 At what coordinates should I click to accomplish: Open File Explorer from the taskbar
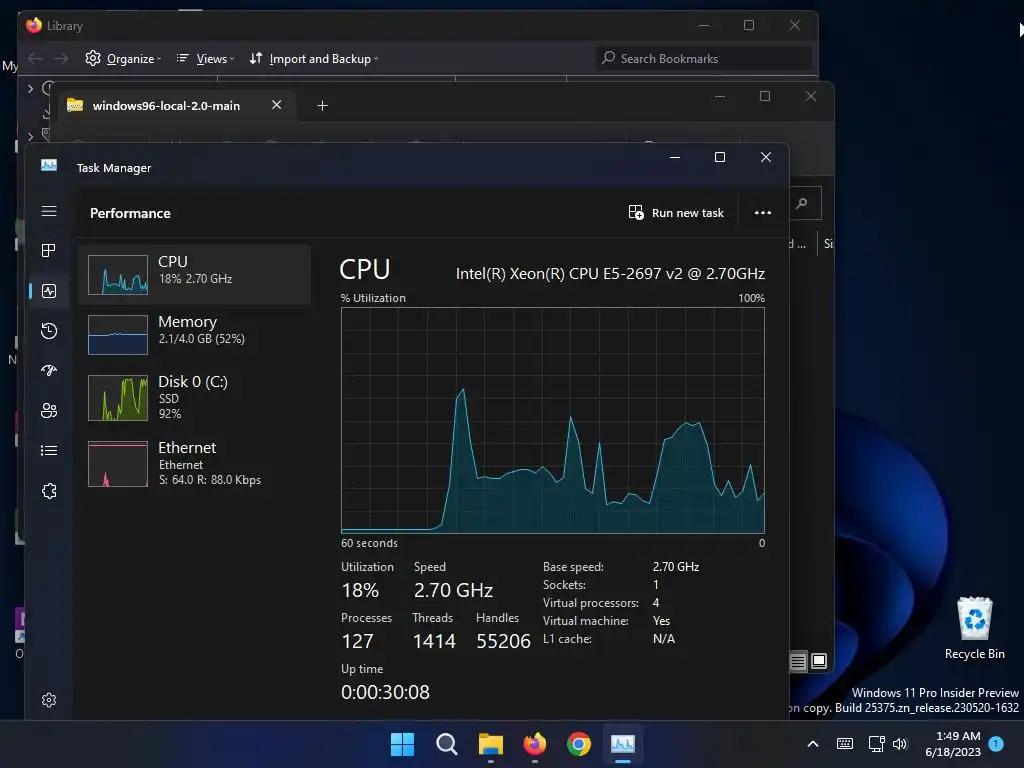click(x=490, y=744)
